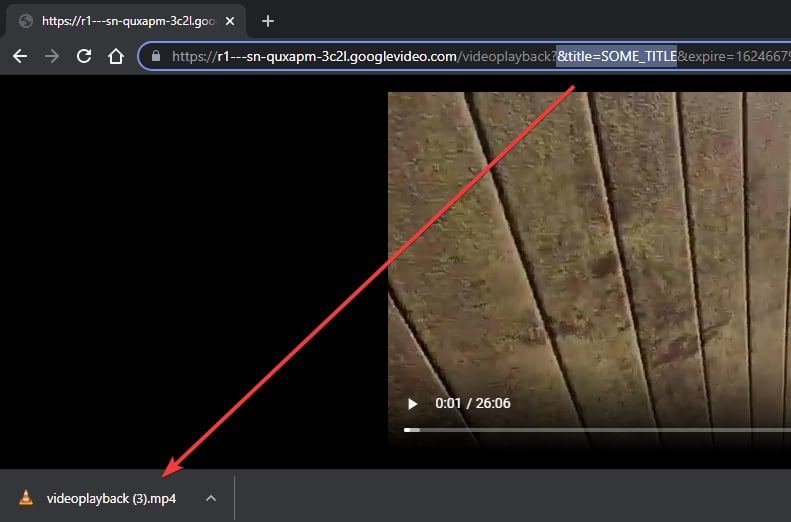The height and width of the screenshot is (522, 791).
Task: Seek on the video progress bar
Action: click(597, 430)
